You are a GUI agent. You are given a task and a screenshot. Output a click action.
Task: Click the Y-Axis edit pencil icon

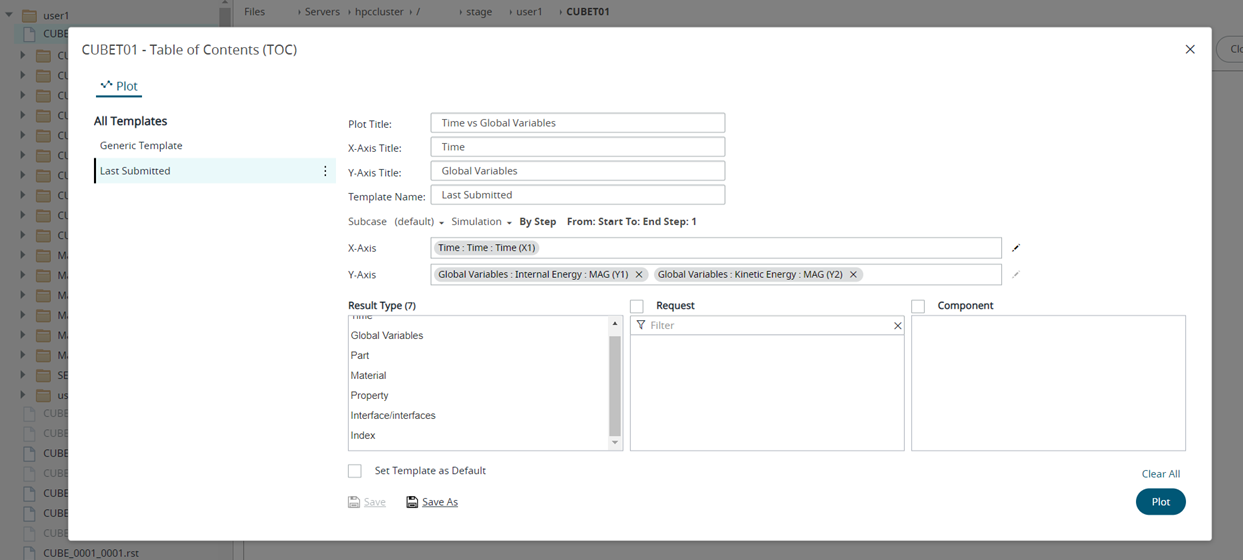coord(1016,274)
